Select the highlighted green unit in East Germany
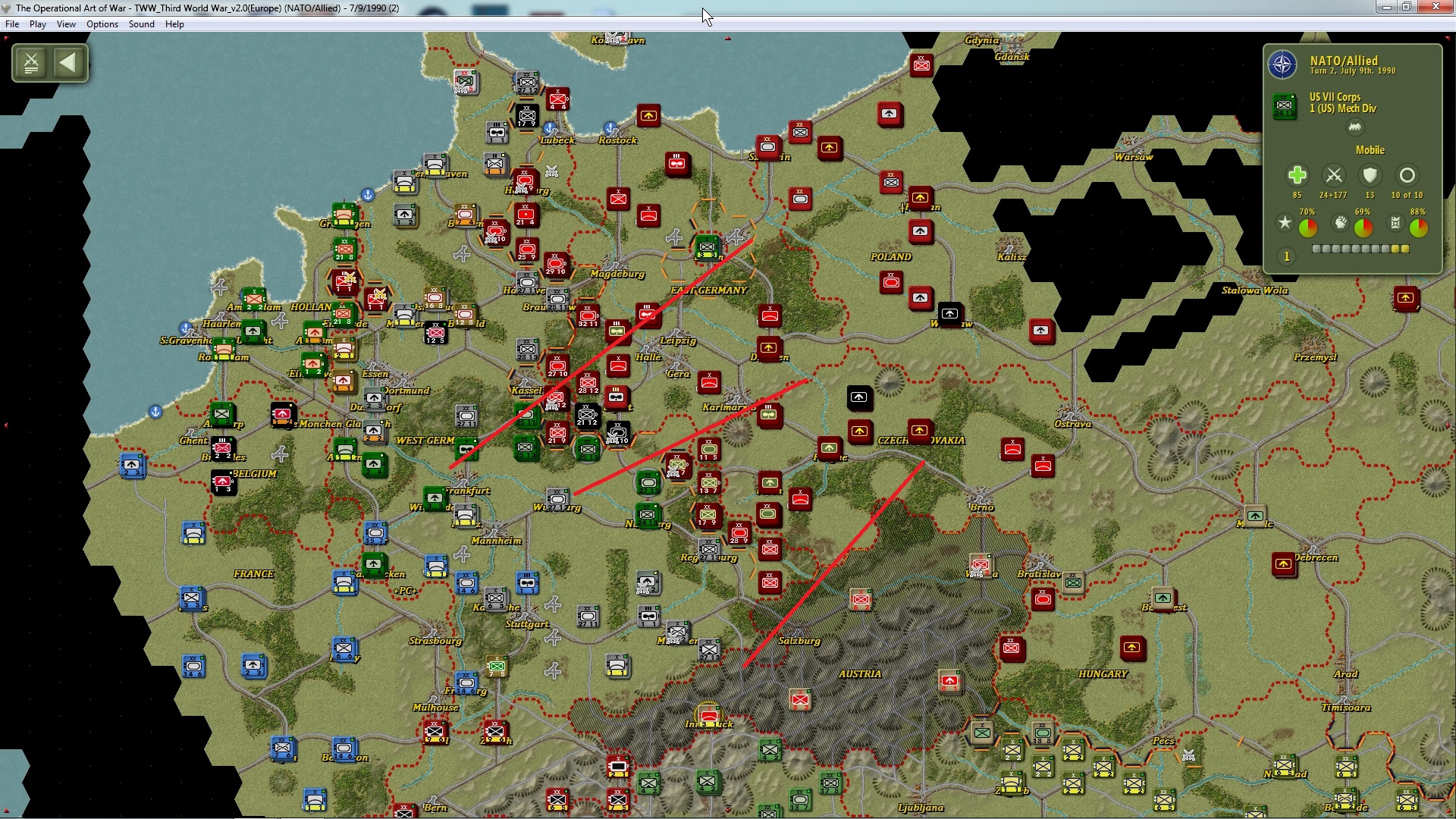 click(x=707, y=246)
